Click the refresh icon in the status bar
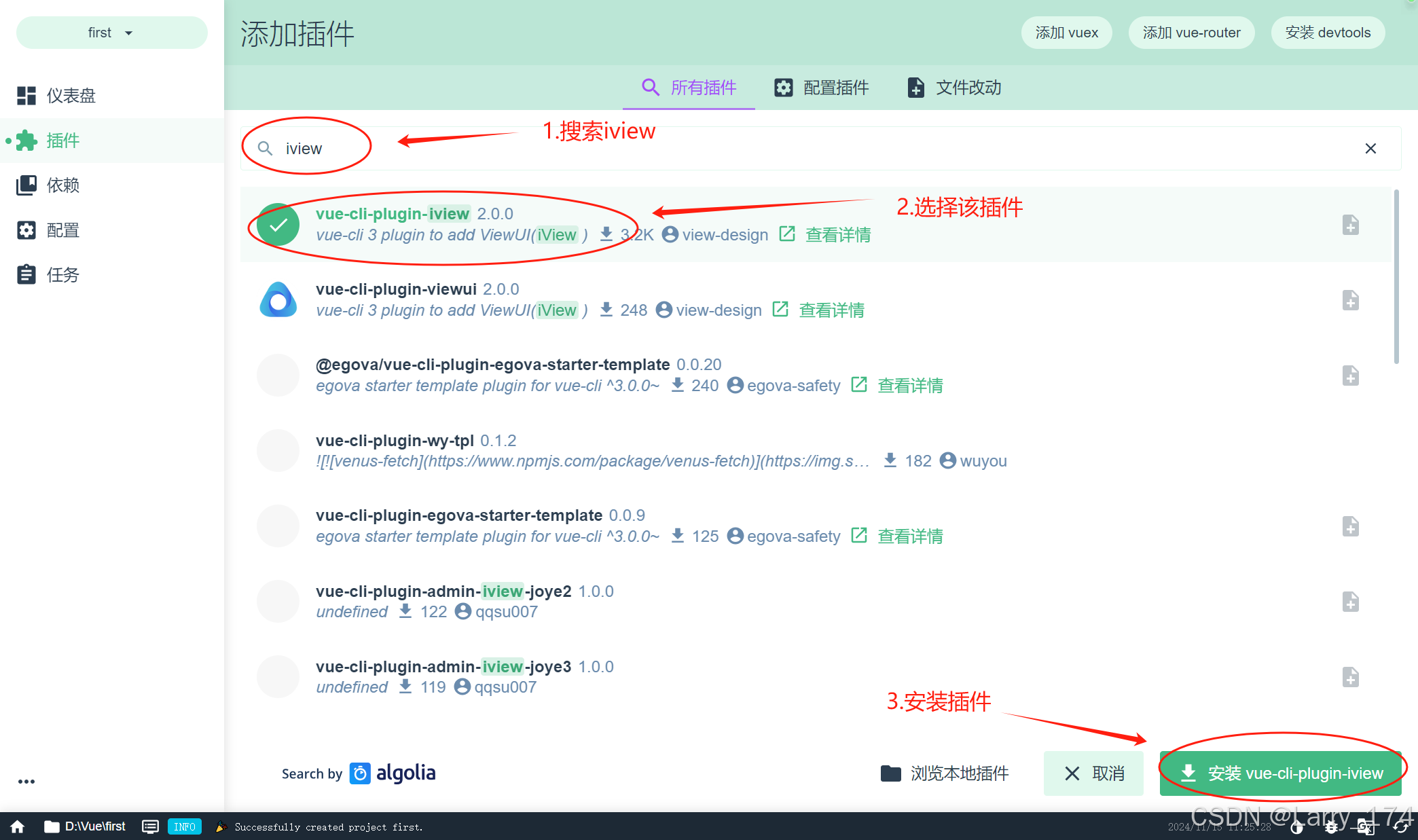Viewport: 1418px width, 840px height. pos(1400,828)
